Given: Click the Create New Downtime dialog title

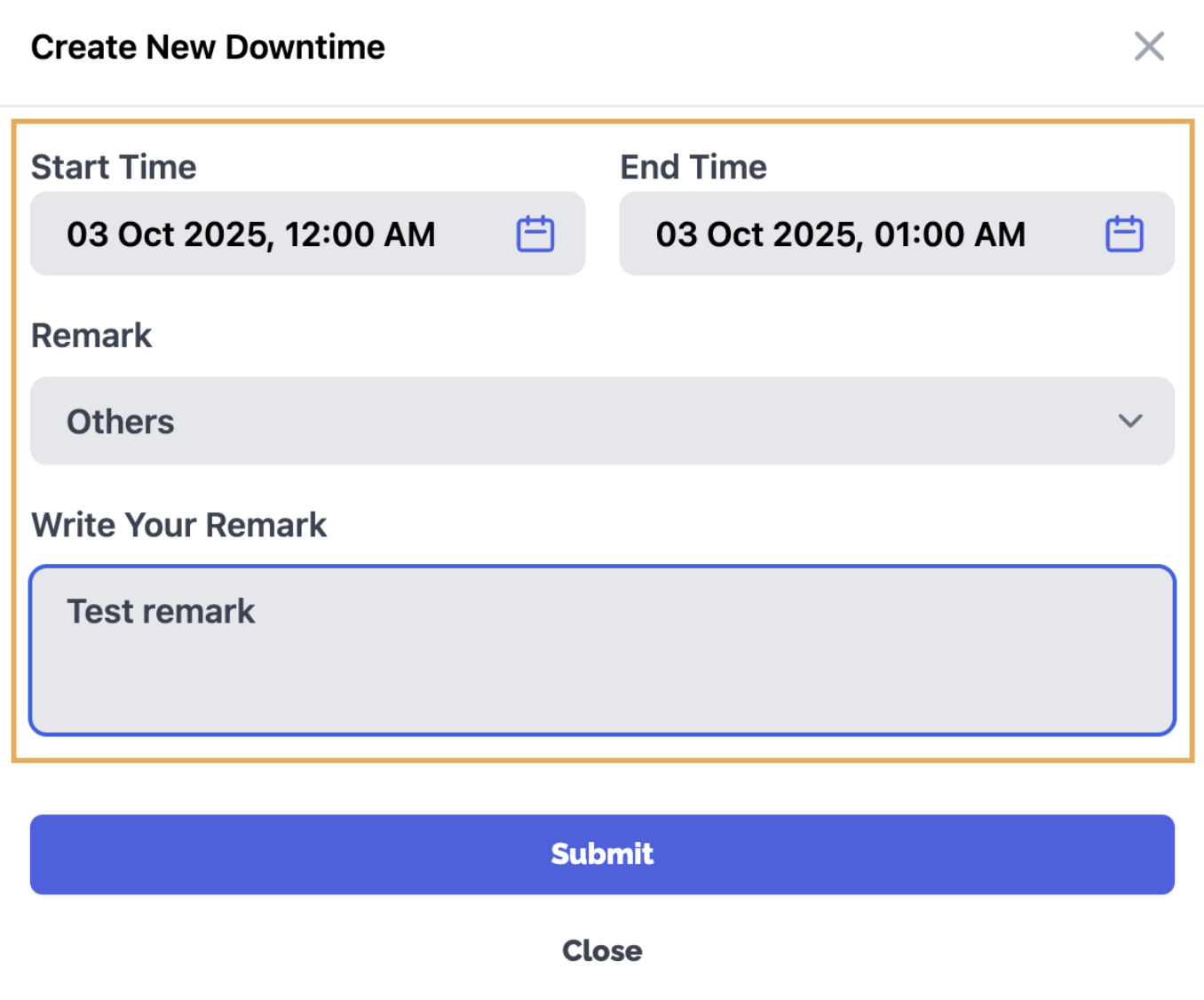Looking at the screenshot, I should [209, 46].
